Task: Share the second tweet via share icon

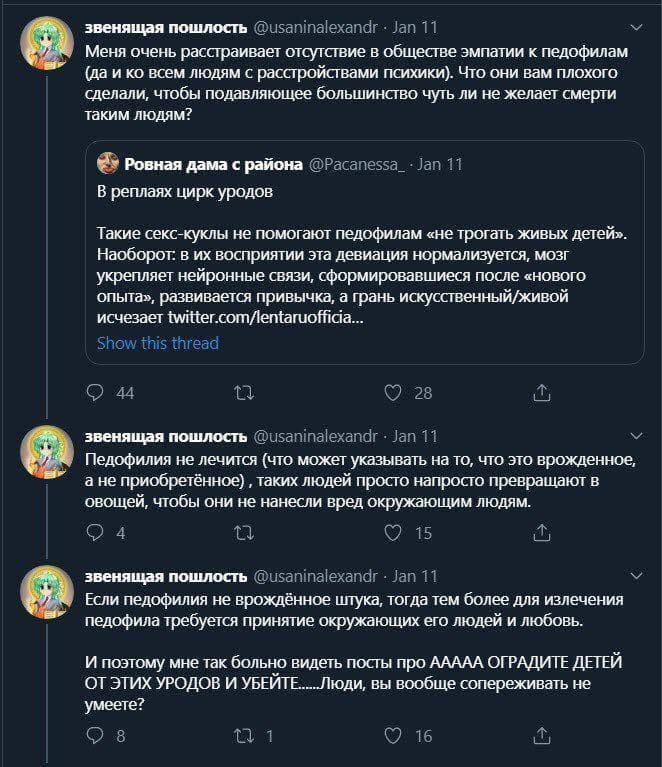Action: 542,532
